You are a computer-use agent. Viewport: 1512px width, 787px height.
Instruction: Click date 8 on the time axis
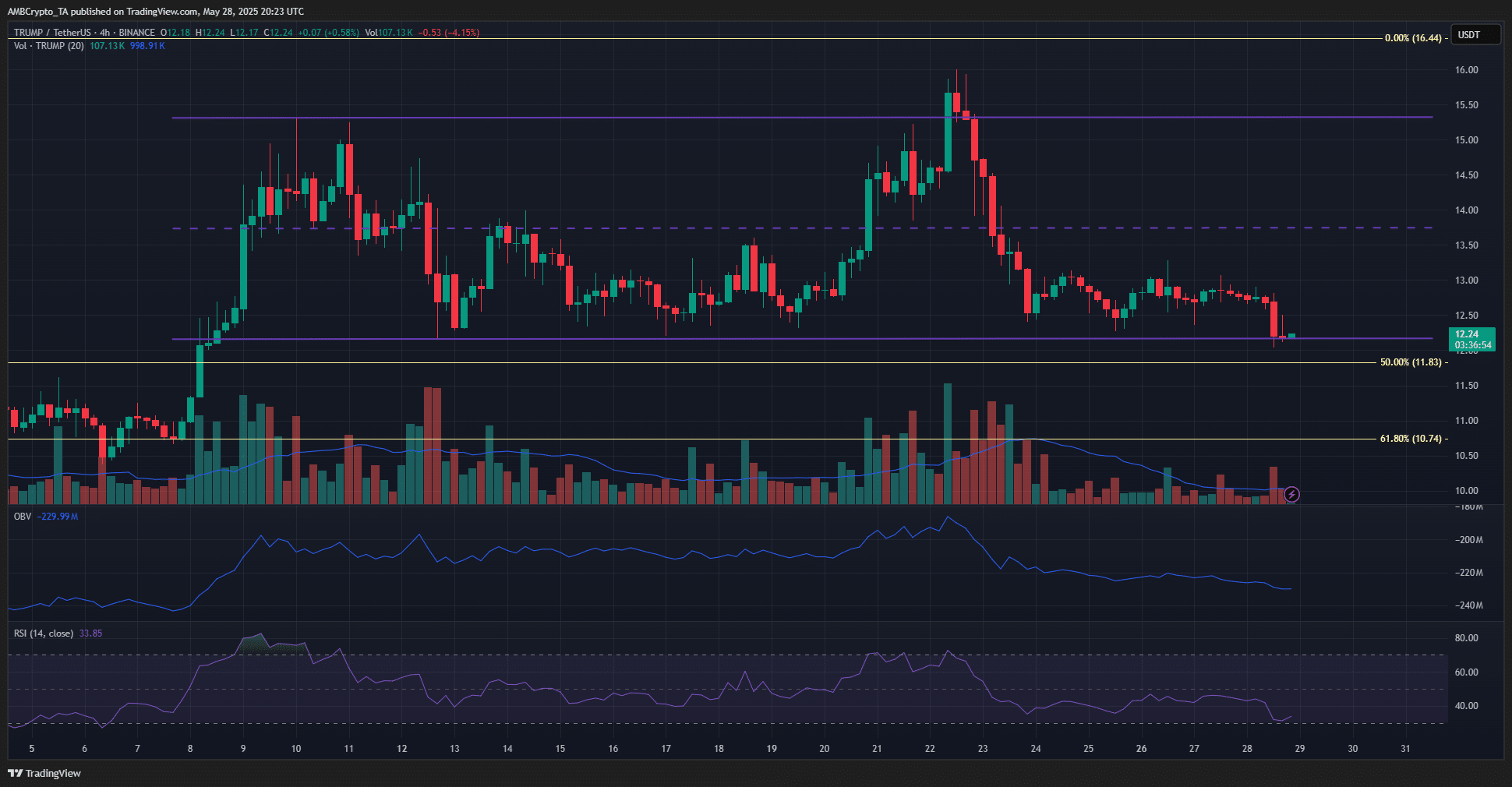click(190, 749)
